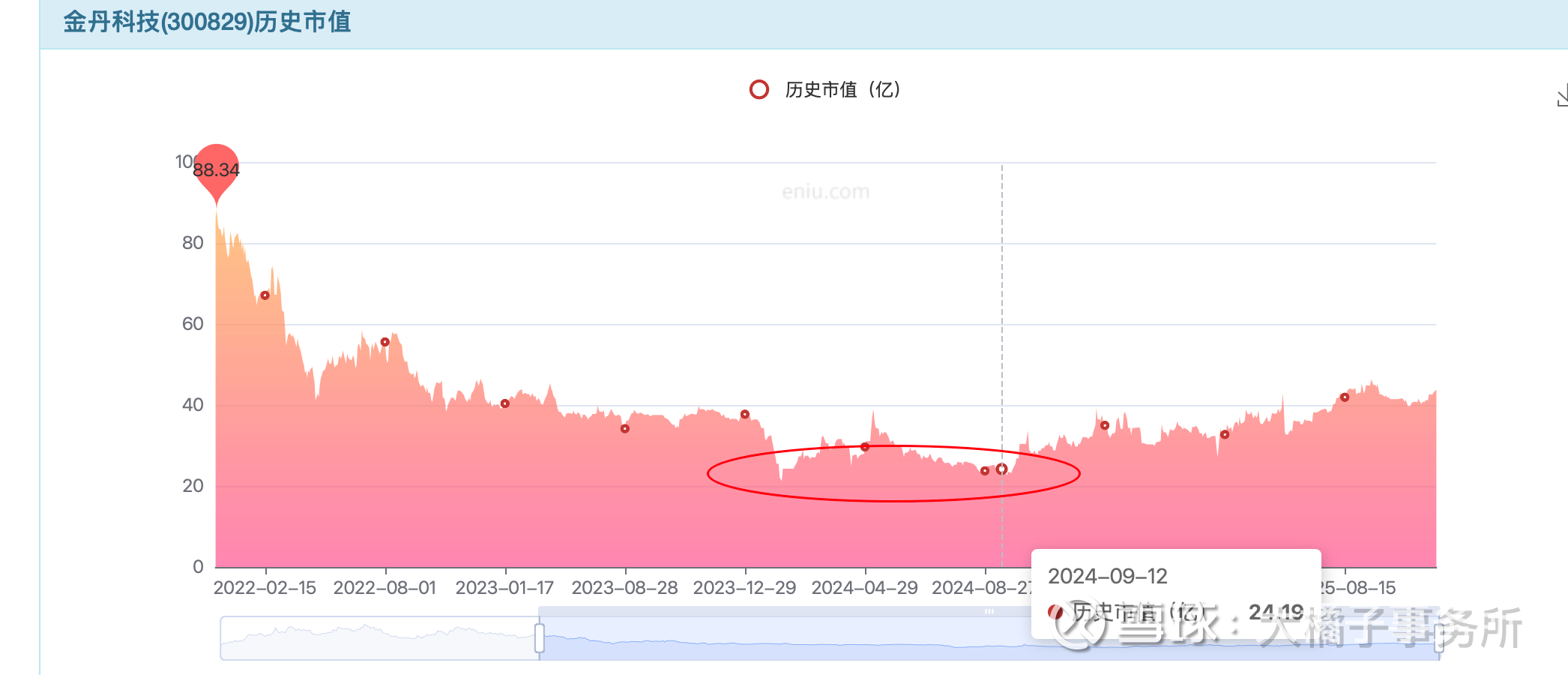Pick the data point marker above 2024-04-29
Screen dimensions: 1568x675
(865, 447)
